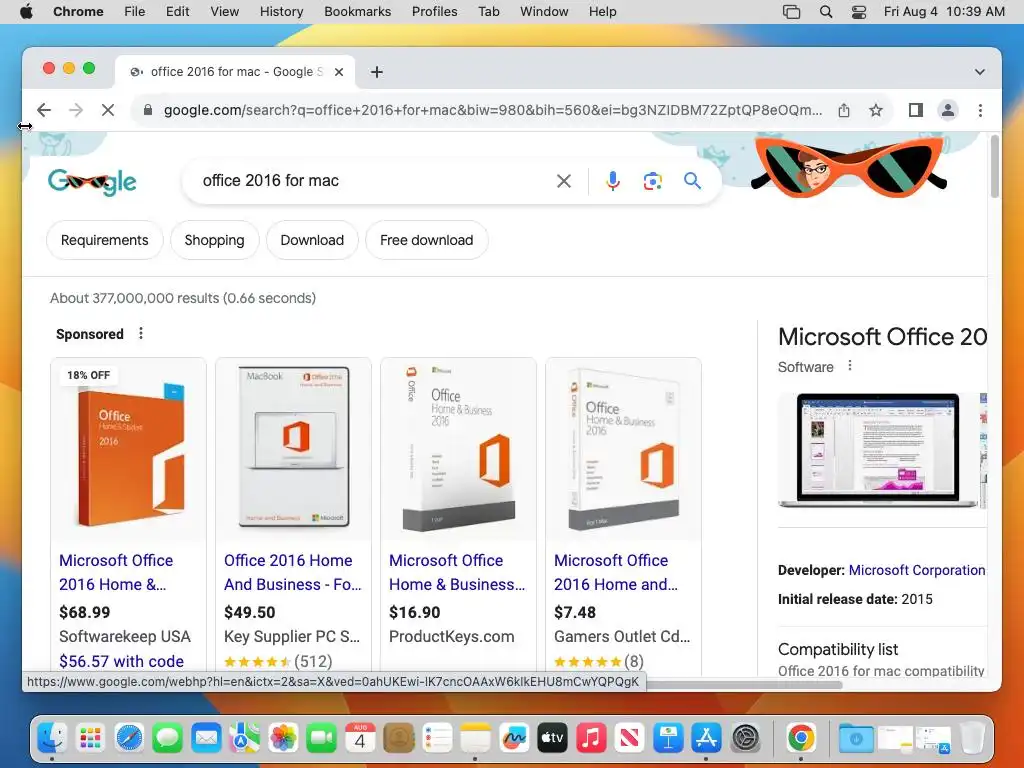Click the blue magnifier search icon

(x=692, y=181)
